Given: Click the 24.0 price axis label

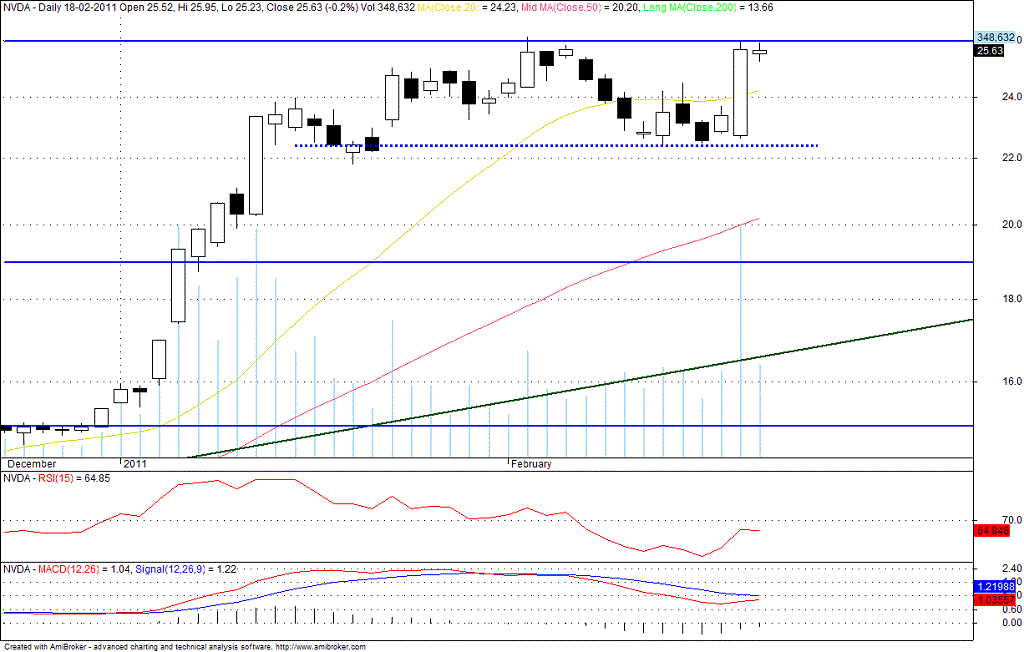Looking at the screenshot, I should 1012,97.
